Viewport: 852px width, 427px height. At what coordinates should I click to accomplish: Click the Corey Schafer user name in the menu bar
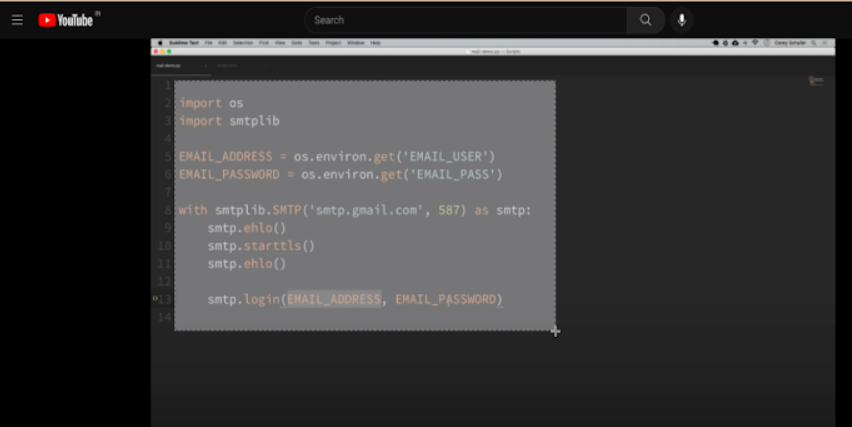[x=790, y=43]
